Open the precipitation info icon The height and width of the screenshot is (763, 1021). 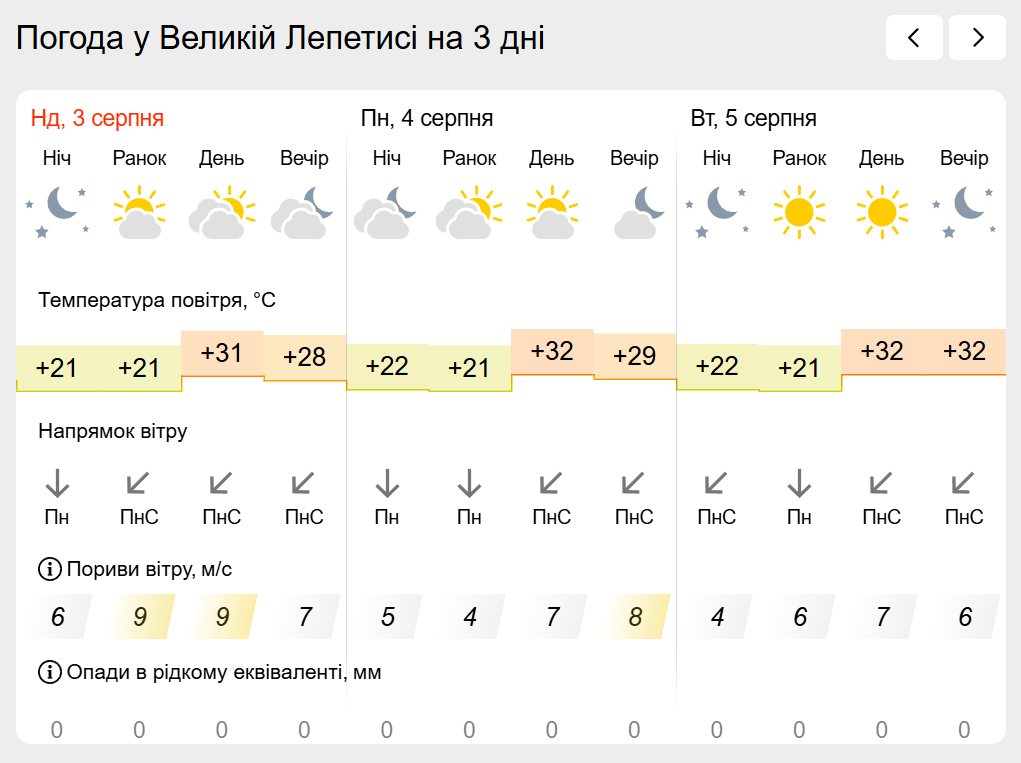[x=49, y=672]
